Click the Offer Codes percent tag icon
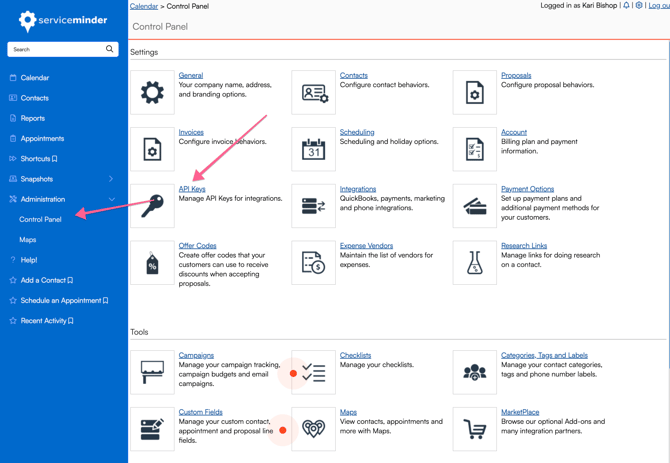 coord(152,263)
